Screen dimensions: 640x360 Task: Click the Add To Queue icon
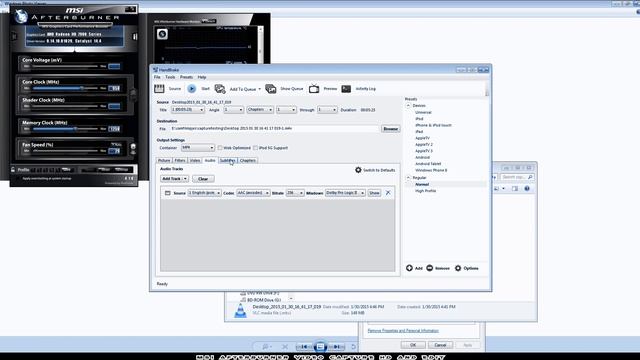220,89
